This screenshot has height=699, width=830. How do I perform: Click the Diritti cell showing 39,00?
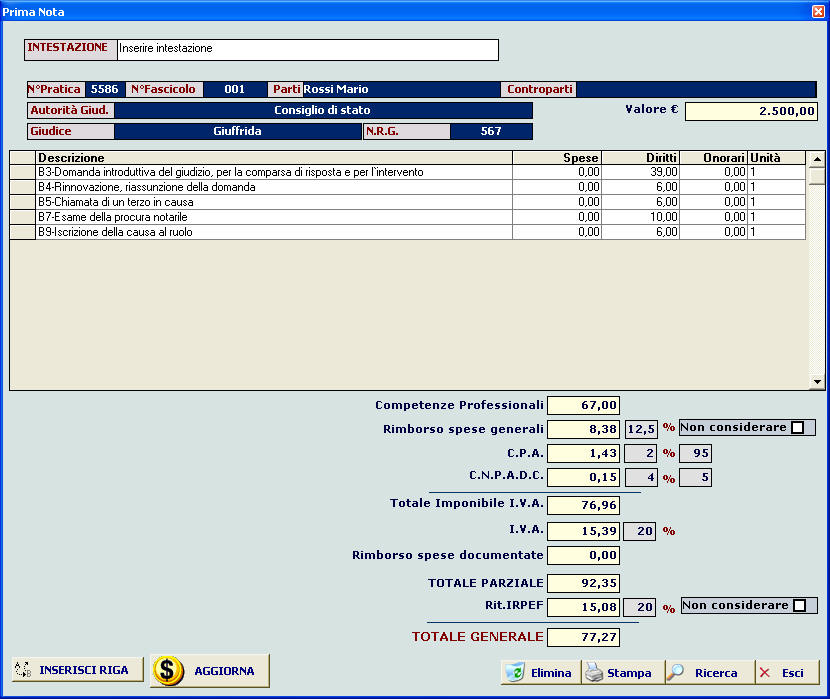tap(640, 172)
